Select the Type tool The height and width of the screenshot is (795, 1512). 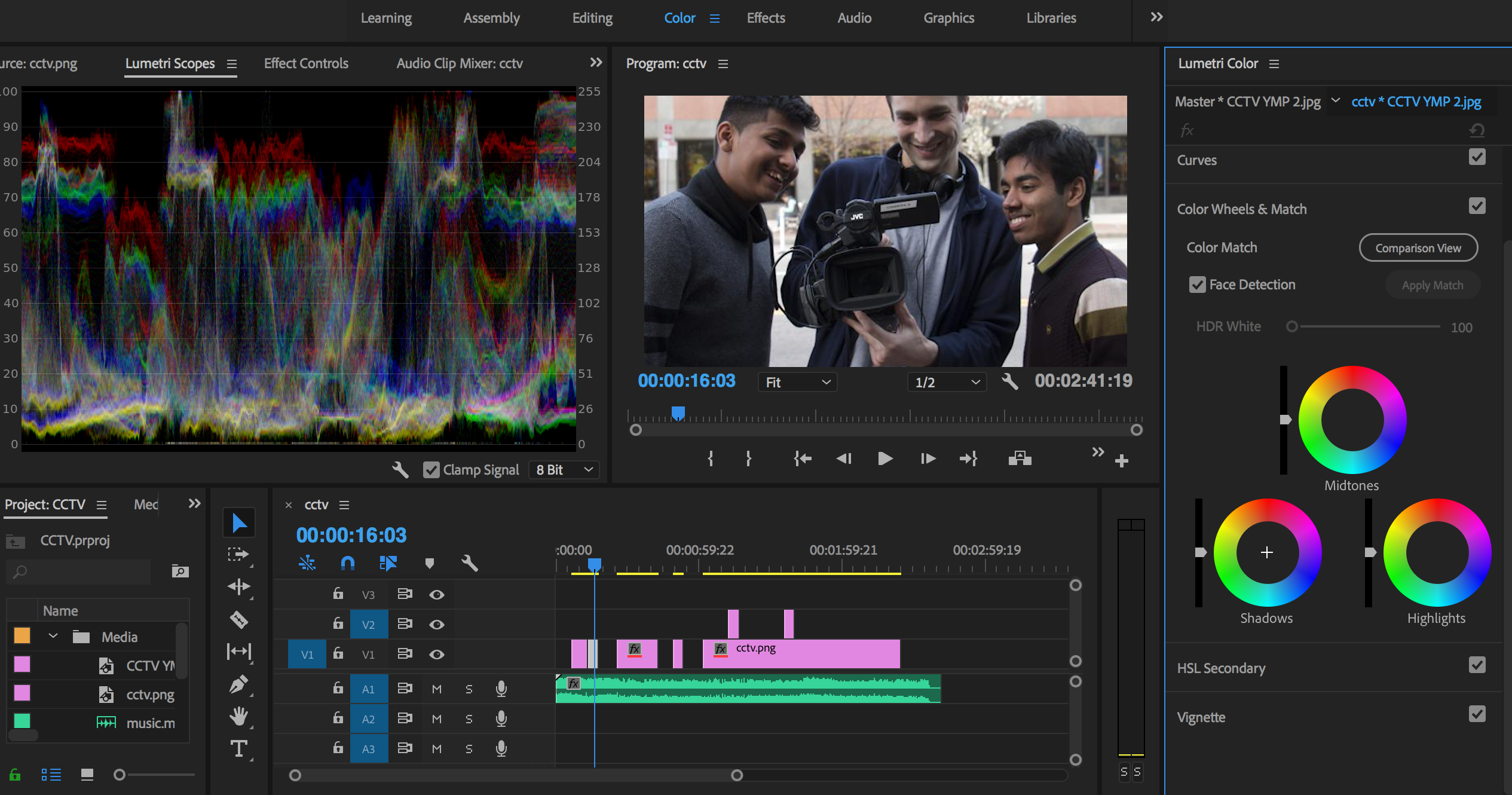tap(239, 749)
